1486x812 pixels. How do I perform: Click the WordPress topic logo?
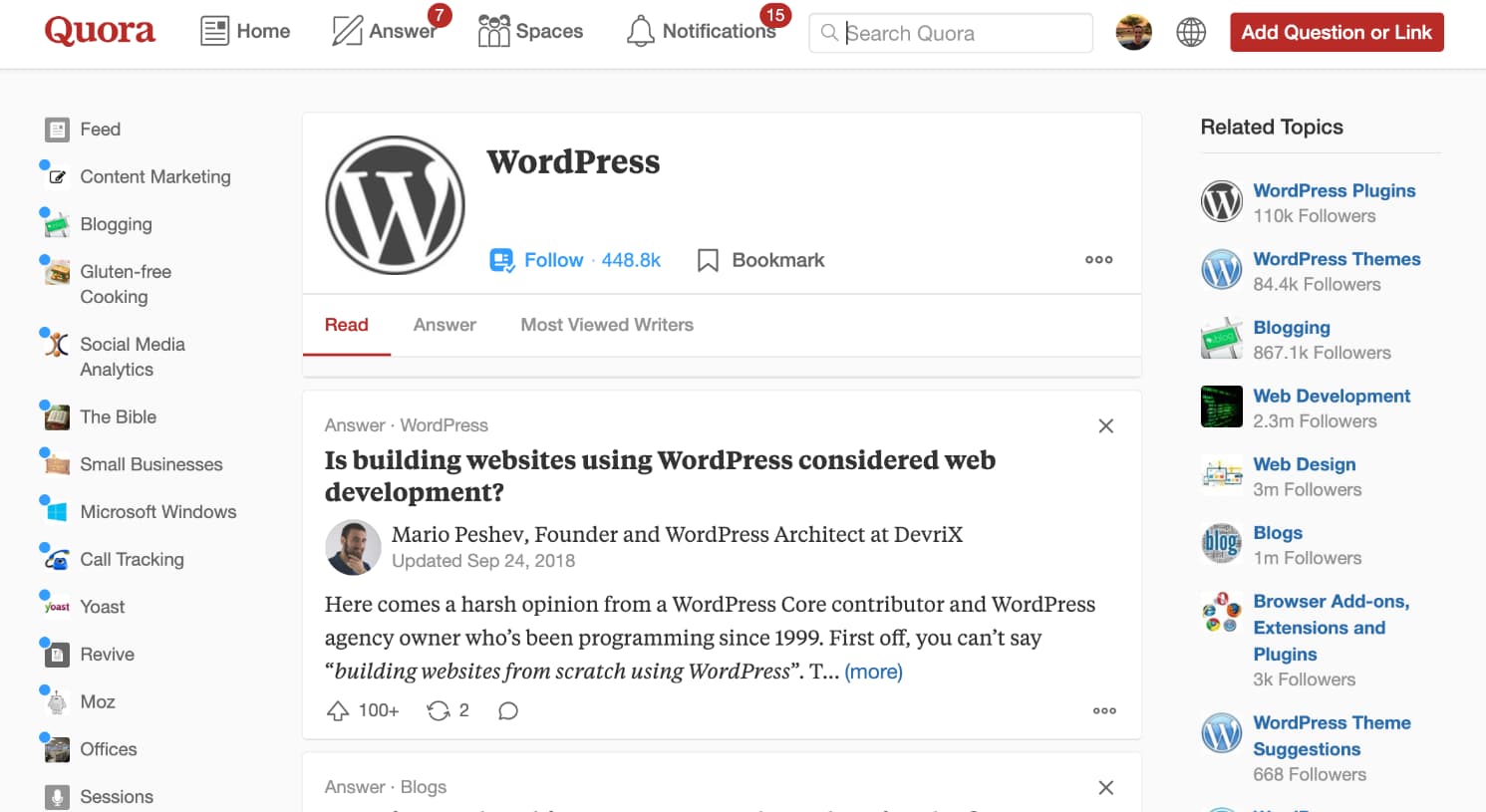coord(395,205)
